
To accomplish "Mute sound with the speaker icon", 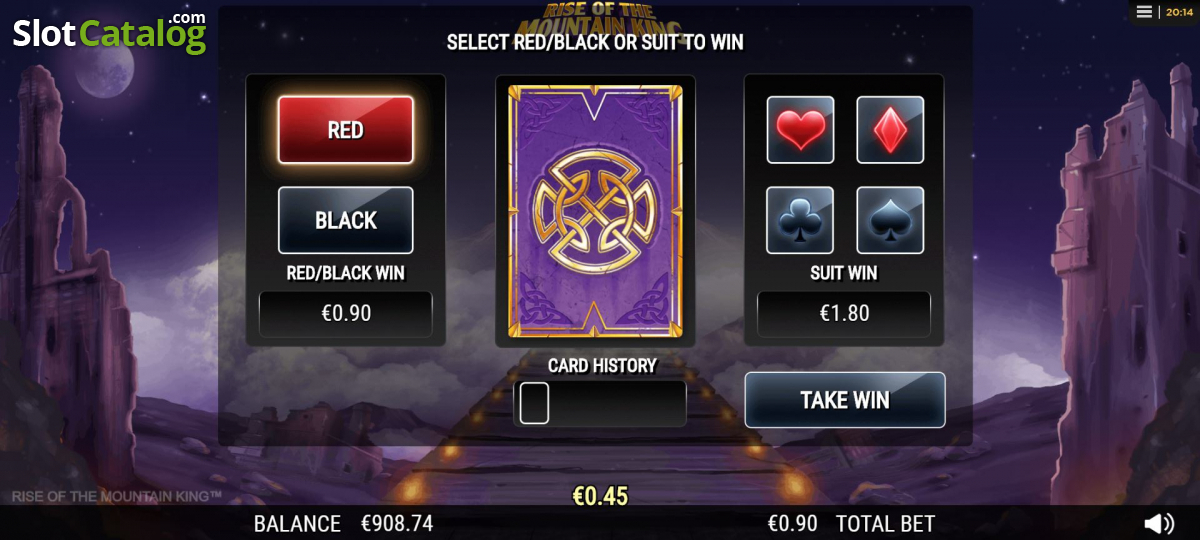I will (1159, 523).
